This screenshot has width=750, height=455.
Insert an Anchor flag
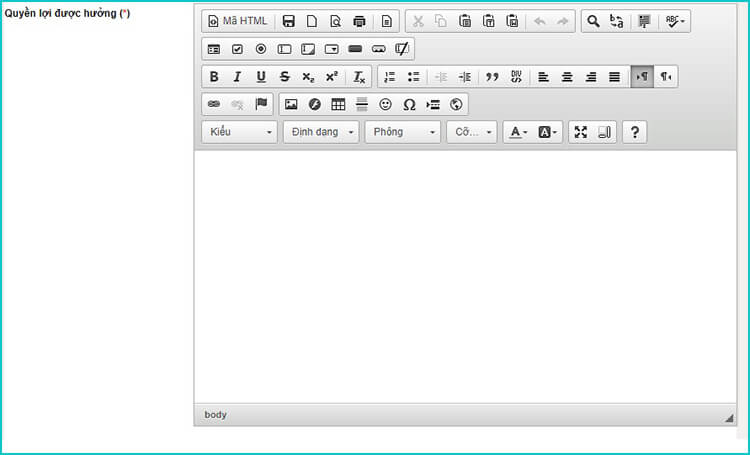click(x=261, y=104)
